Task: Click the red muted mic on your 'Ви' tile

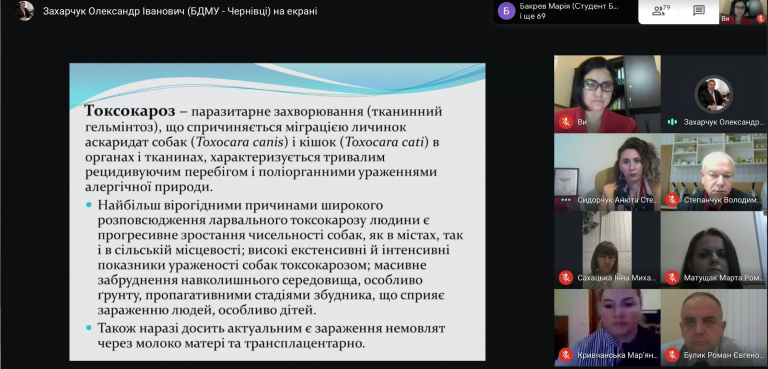Action: [x=566, y=122]
